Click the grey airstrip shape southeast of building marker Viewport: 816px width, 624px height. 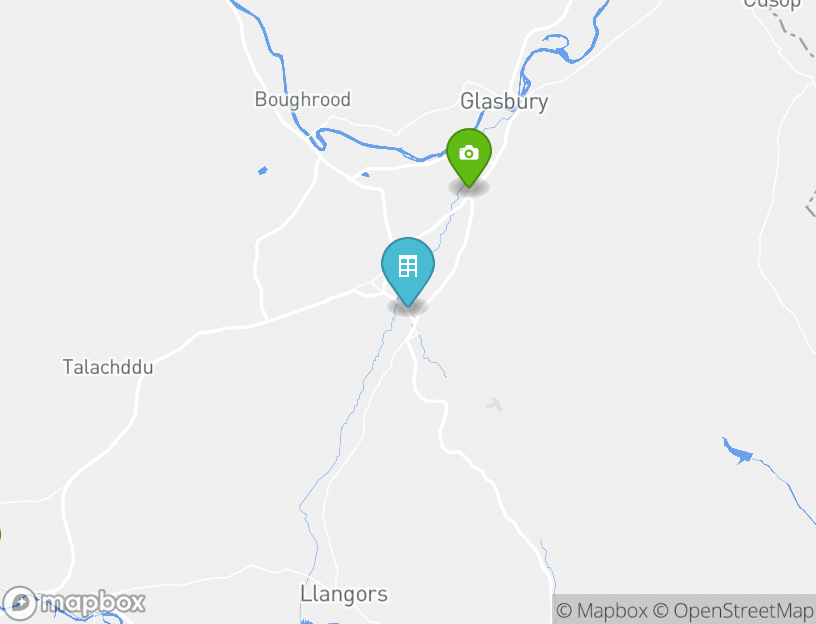494,404
